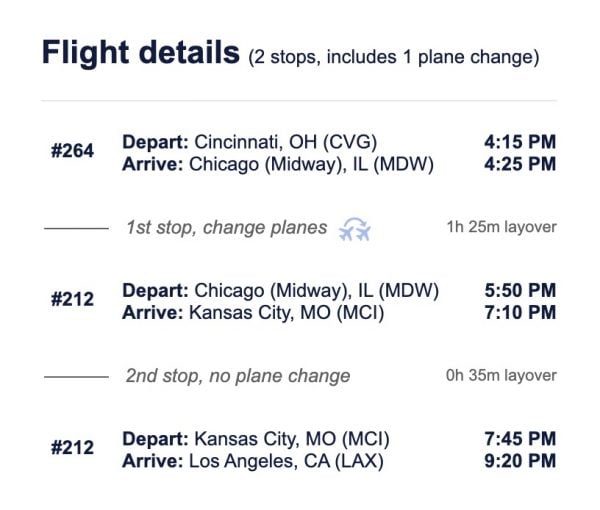Click the plane change icon
600x510 pixels.
(355, 228)
